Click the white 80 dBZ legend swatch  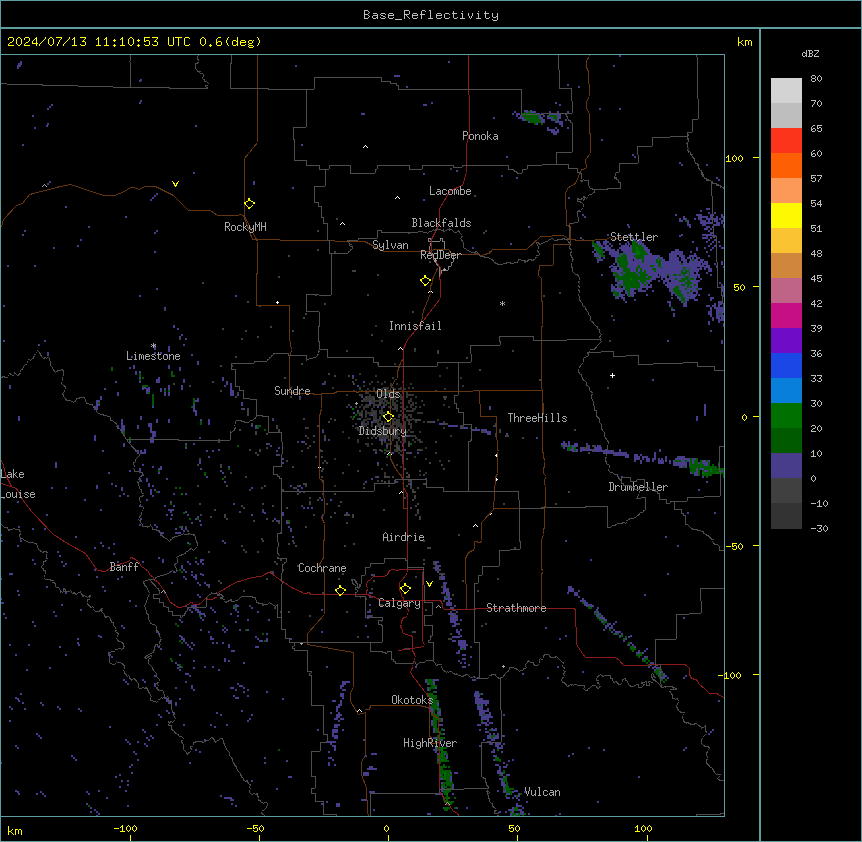[786, 90]
